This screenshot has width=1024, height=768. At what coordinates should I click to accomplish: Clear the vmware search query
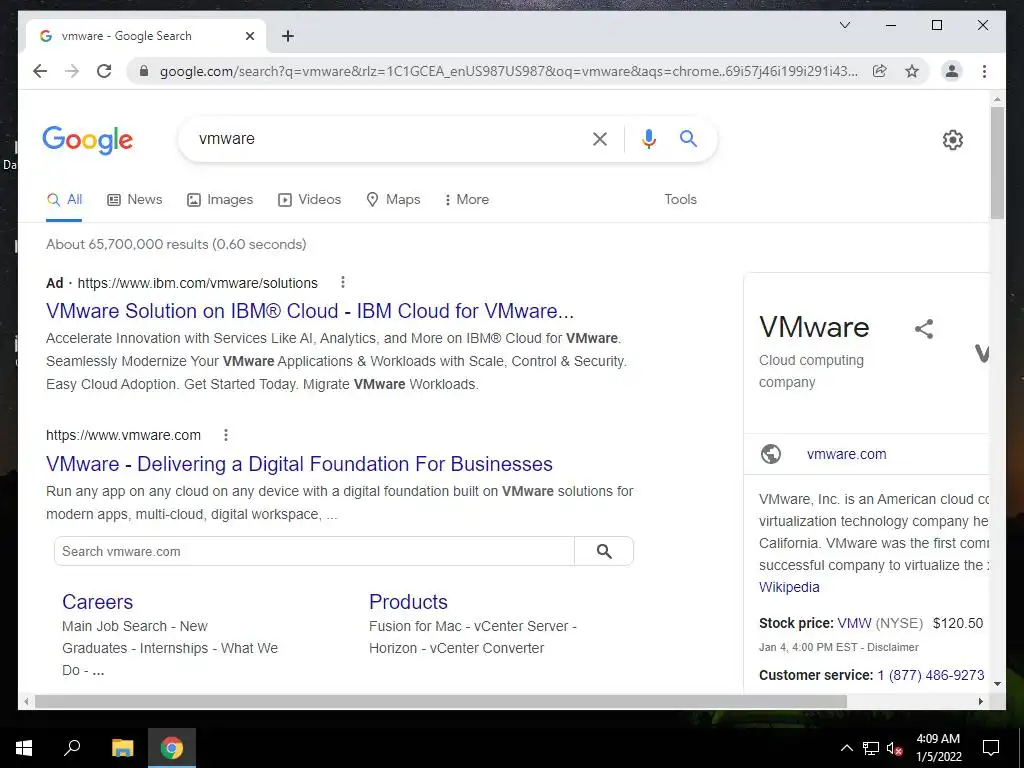600,138
